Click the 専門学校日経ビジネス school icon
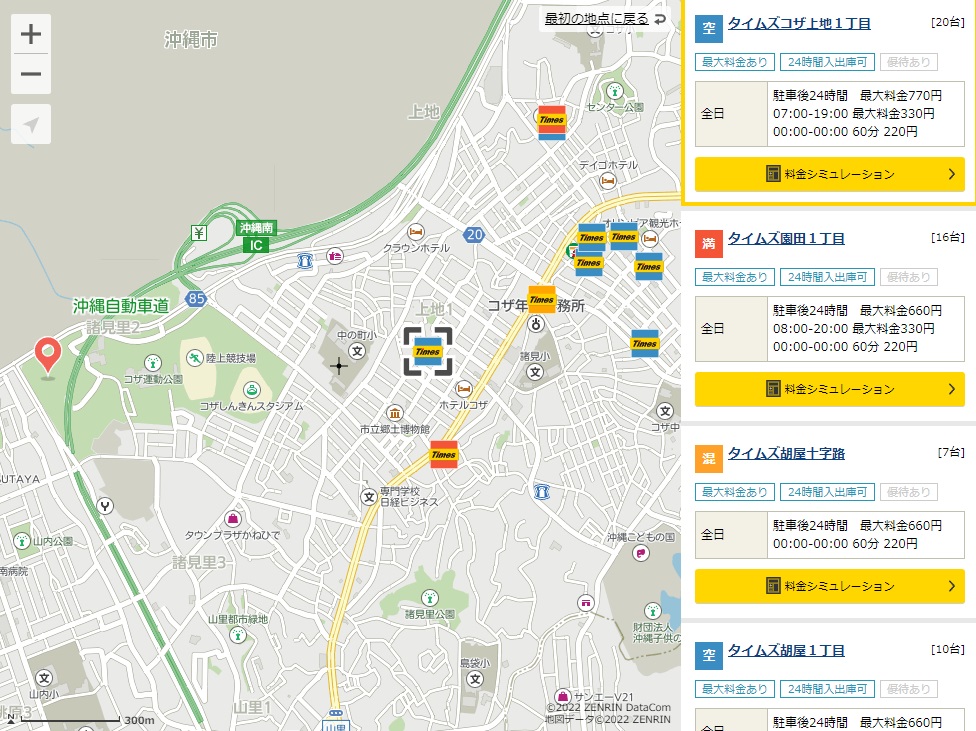This screenshot has height=731, width=976. 369,497
